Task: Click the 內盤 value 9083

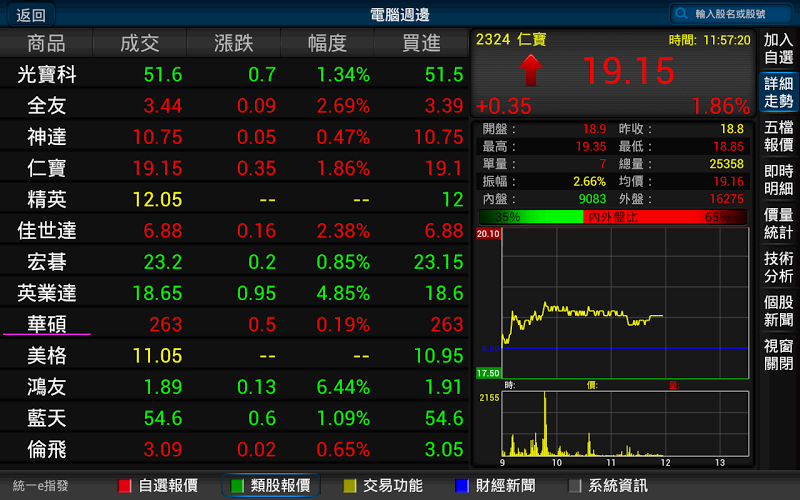Action: tap(592, 198)
